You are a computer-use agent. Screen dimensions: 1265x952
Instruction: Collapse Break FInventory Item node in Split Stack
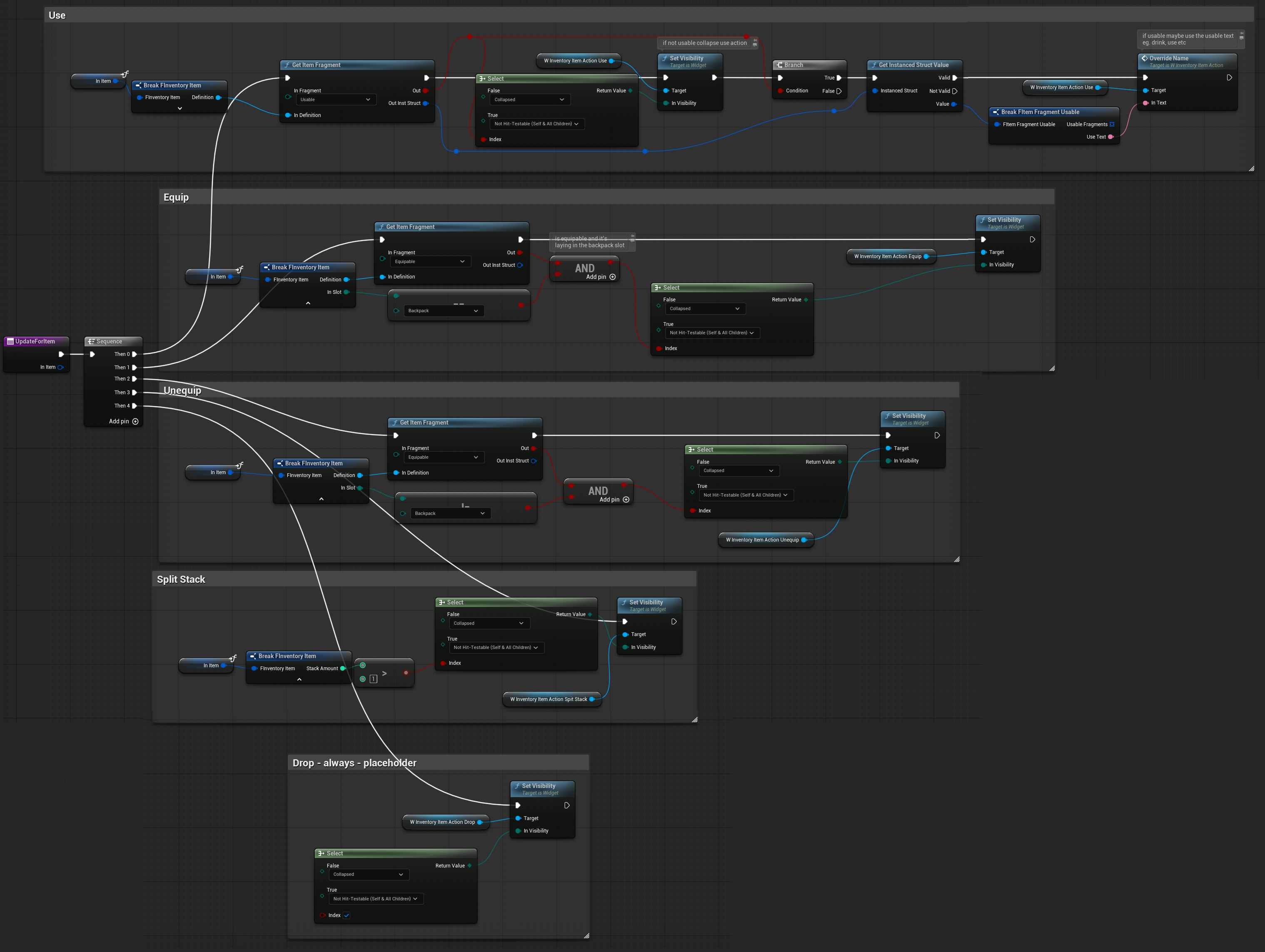(x=299, y=679)
